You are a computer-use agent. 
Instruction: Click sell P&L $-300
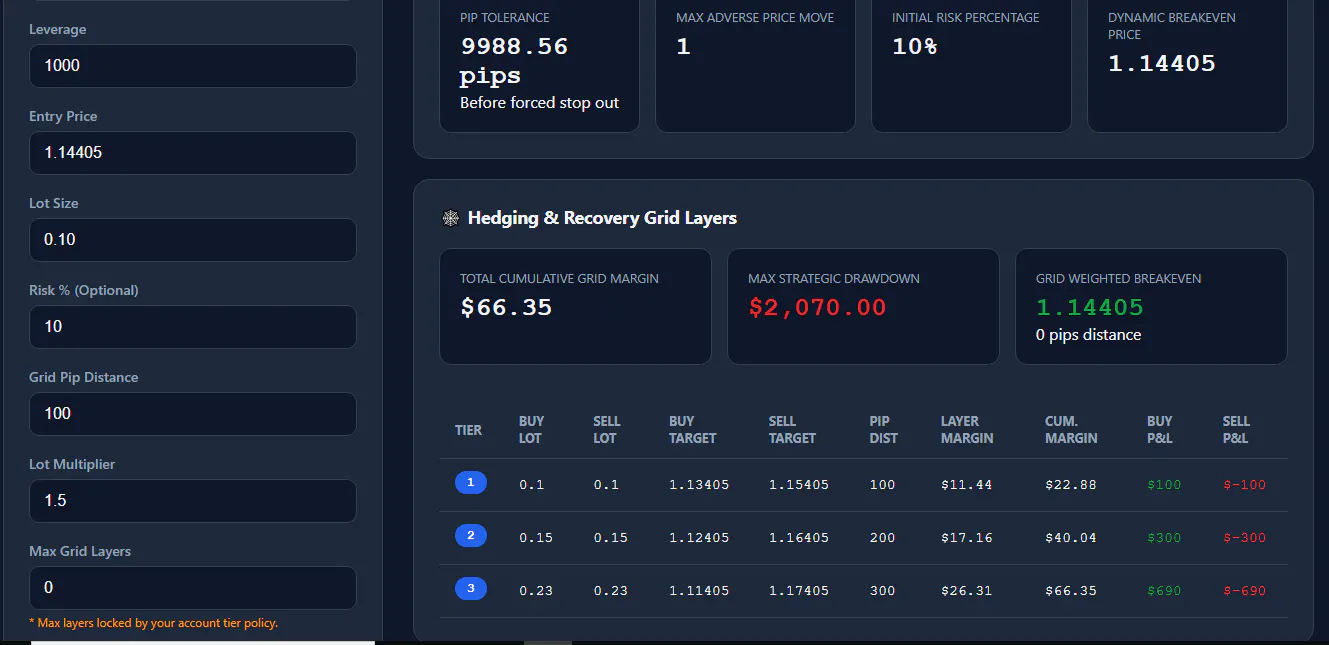pos(1244,538)
